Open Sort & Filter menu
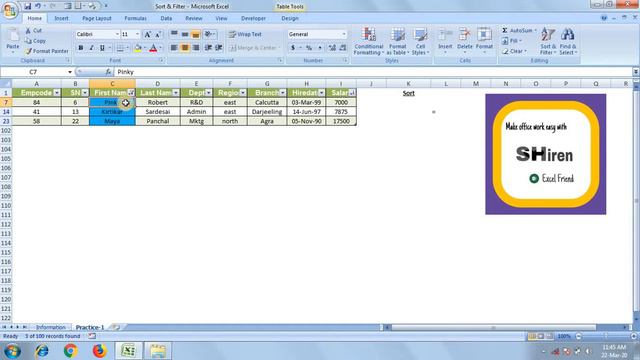 click(x=547, y=41)
